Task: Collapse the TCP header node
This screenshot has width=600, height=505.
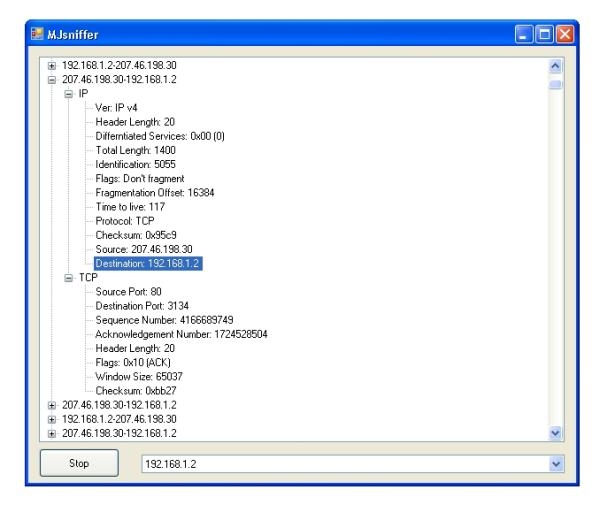Action: (x=68, y=278)
